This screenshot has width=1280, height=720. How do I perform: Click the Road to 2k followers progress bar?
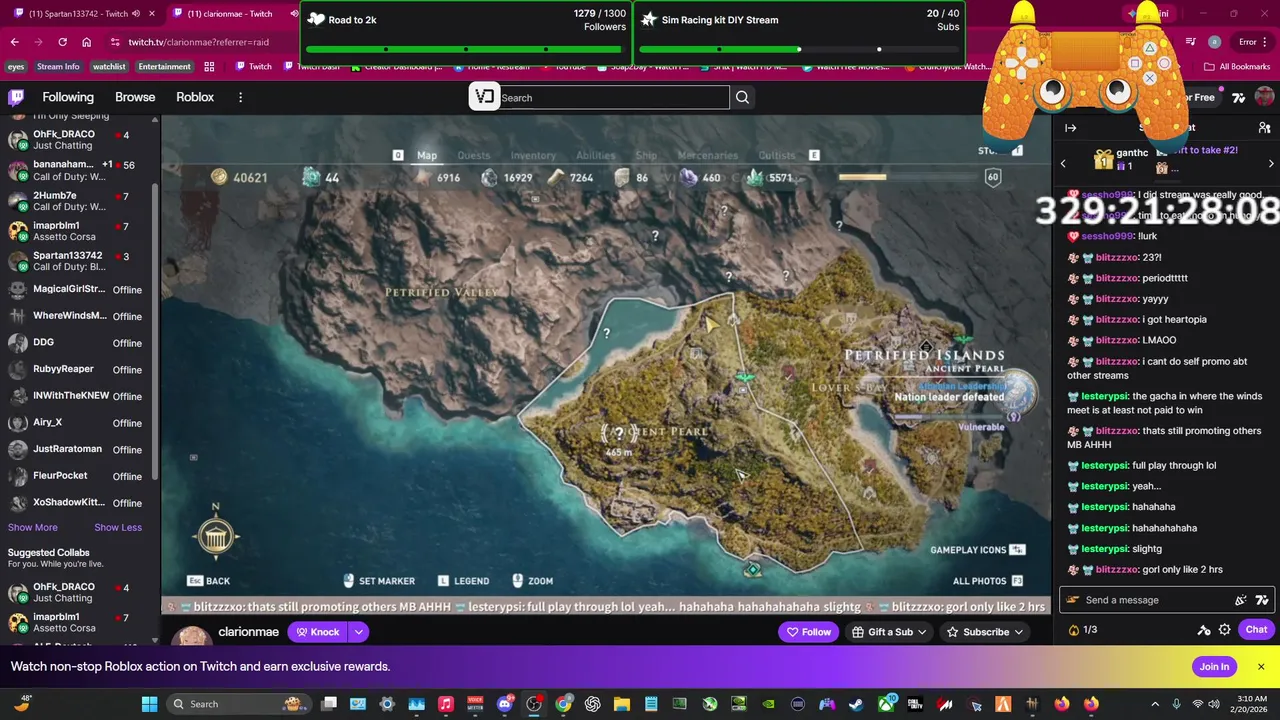[466, 49]
